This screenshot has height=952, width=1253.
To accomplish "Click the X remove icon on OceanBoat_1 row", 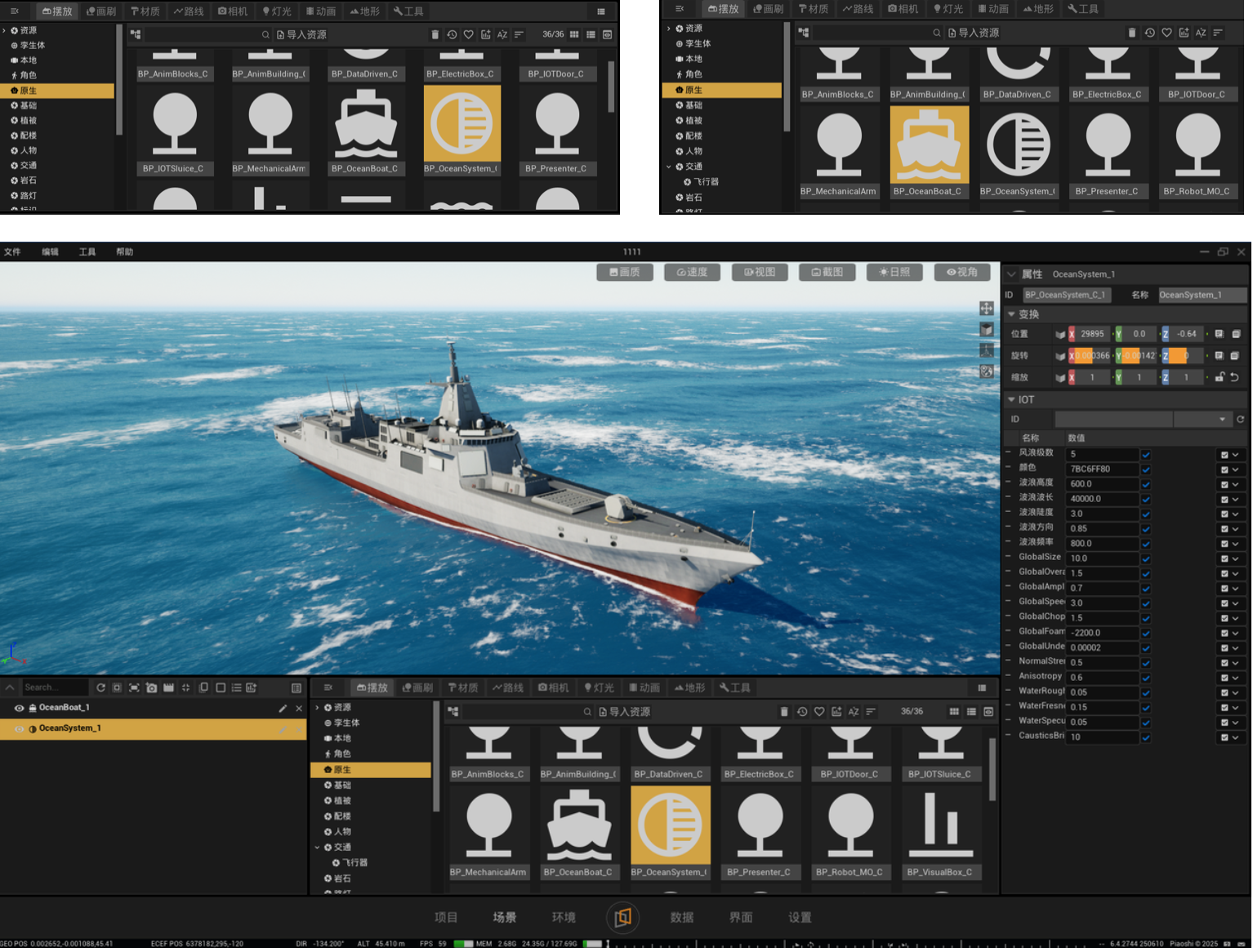I will (x=299, y=709).
